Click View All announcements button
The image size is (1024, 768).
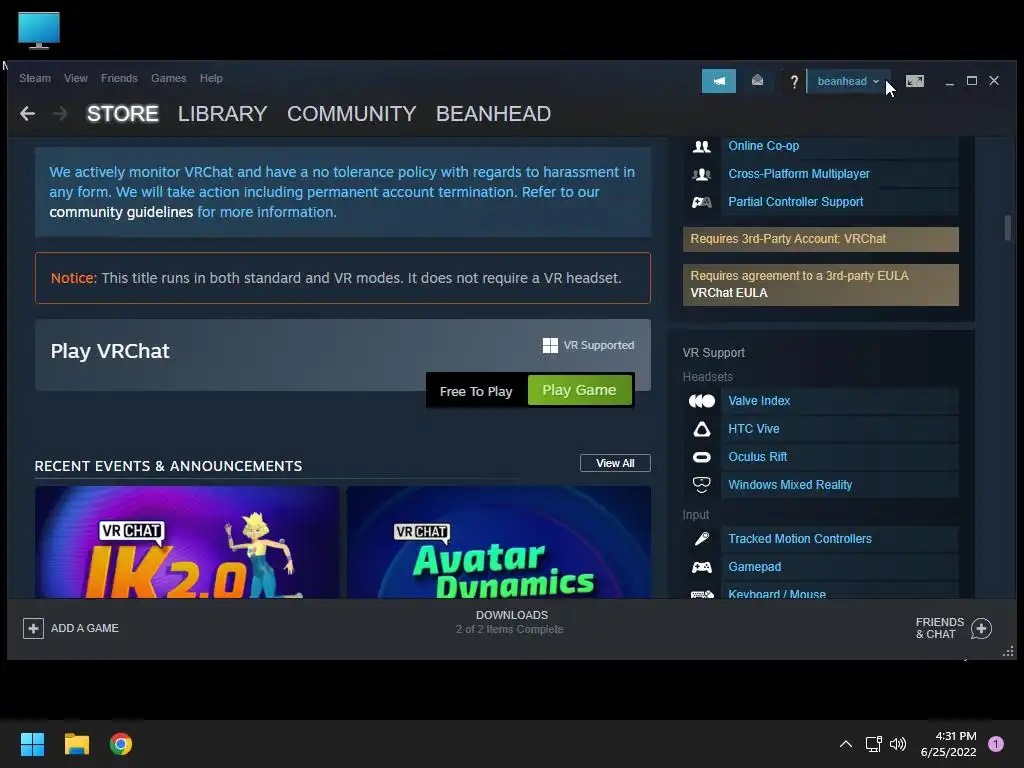[x=615, y=463]
